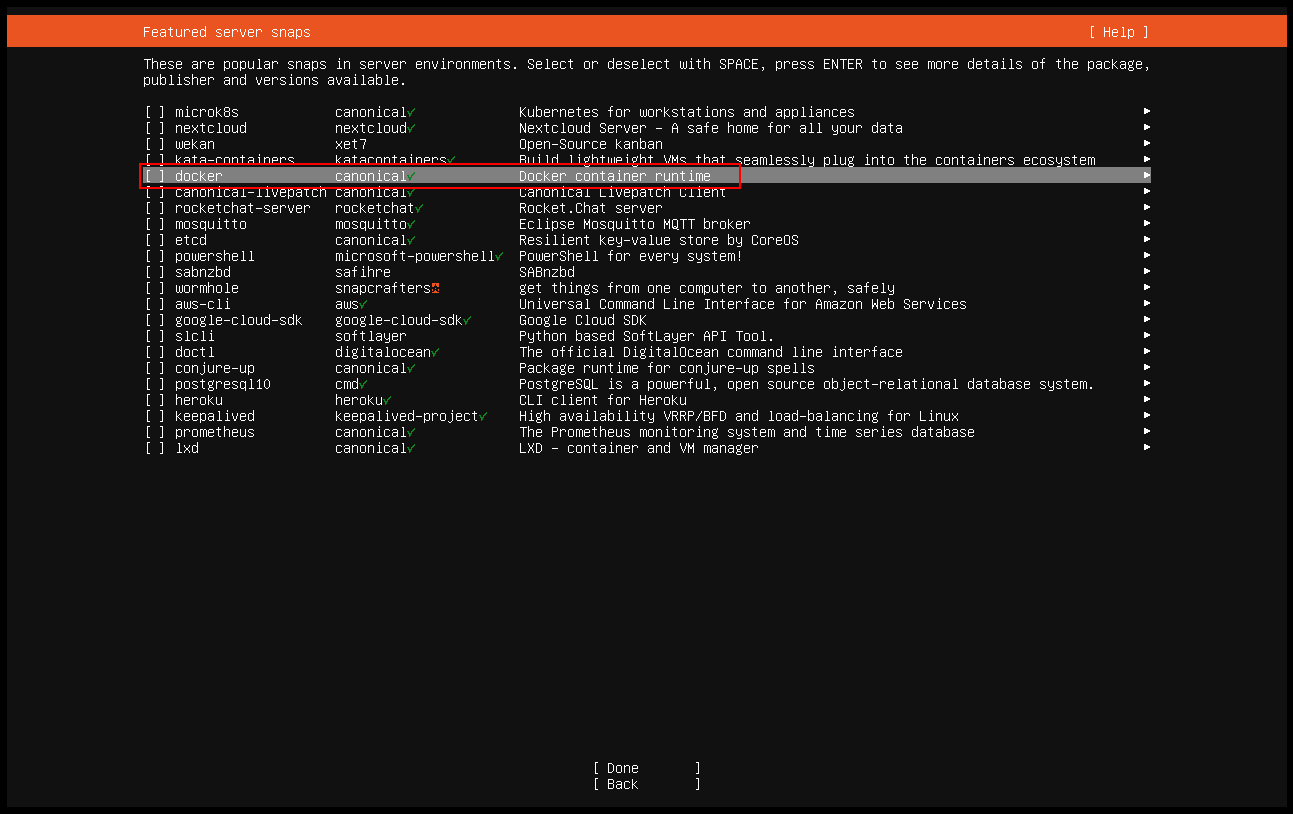Click the slcli snap name
The width and height of the screenshot is (1293, 814).
(x=195, y=336)
